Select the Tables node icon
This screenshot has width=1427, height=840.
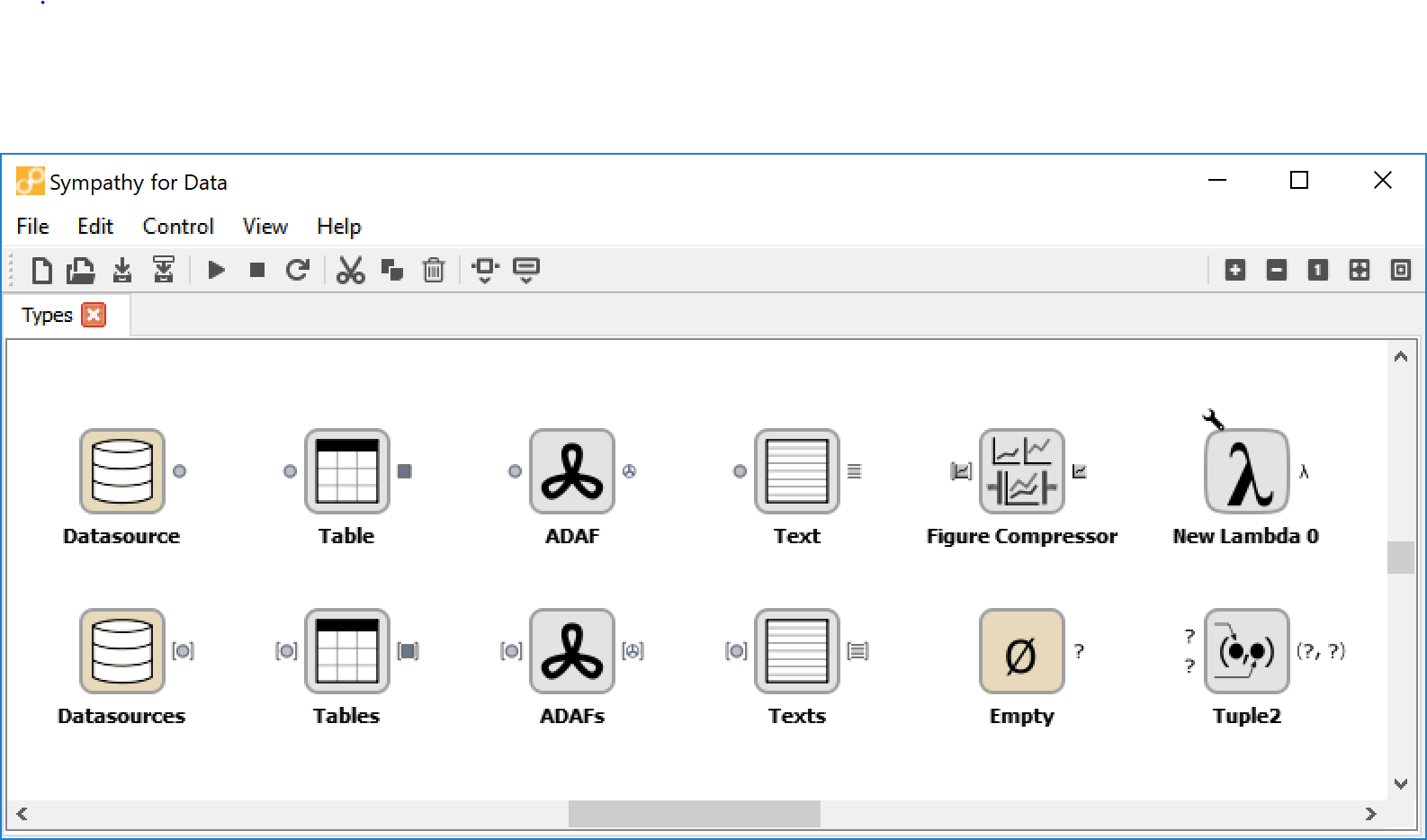pos(347,651)
